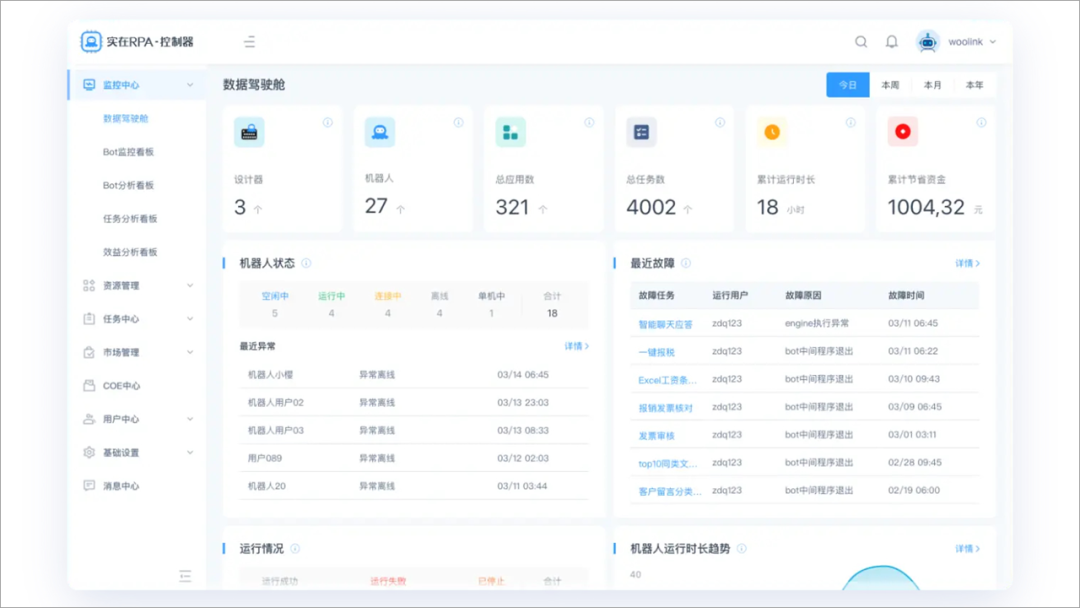Screen dimensions: 1080x608
Task: Click the 基础设置 gear icon
Action: (89, 452)
